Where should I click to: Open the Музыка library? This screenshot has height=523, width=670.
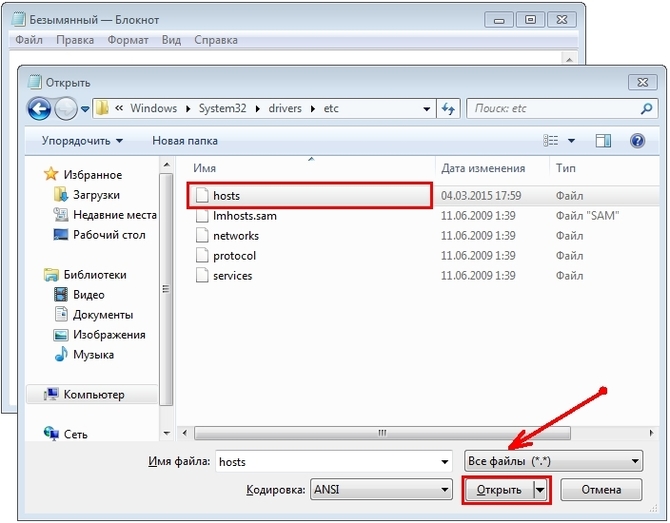click(x=92, y=355)
